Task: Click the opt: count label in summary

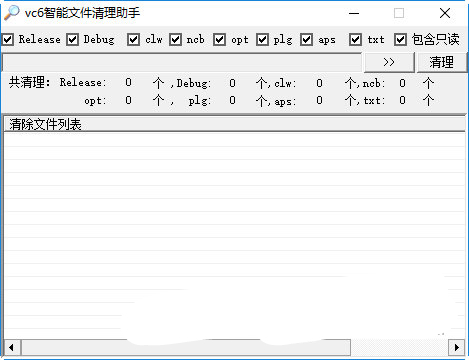Action: point(95,101)
